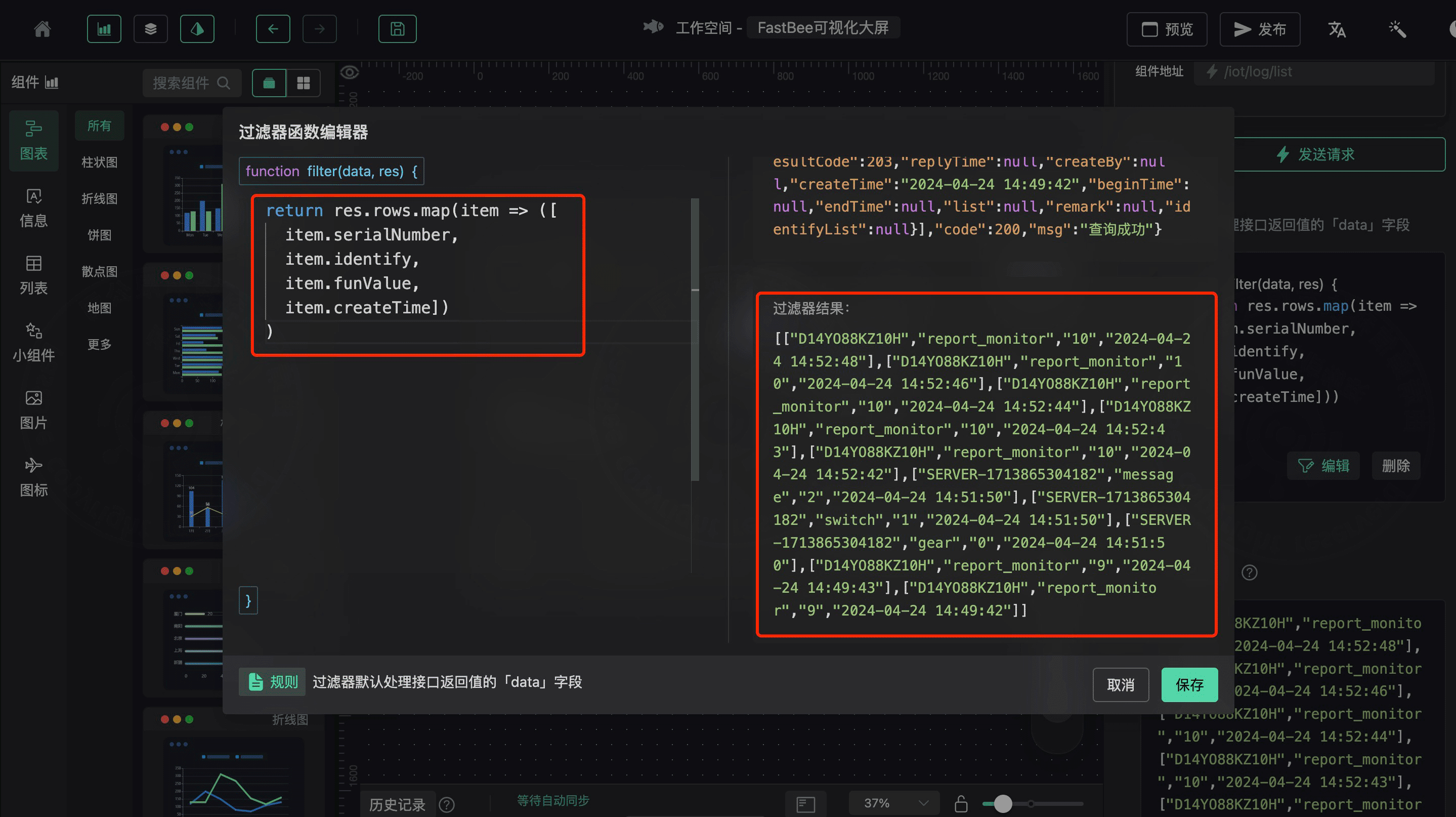
Task: Go to home via house icon
Action: pyautogui.click(x=42, y=29)
